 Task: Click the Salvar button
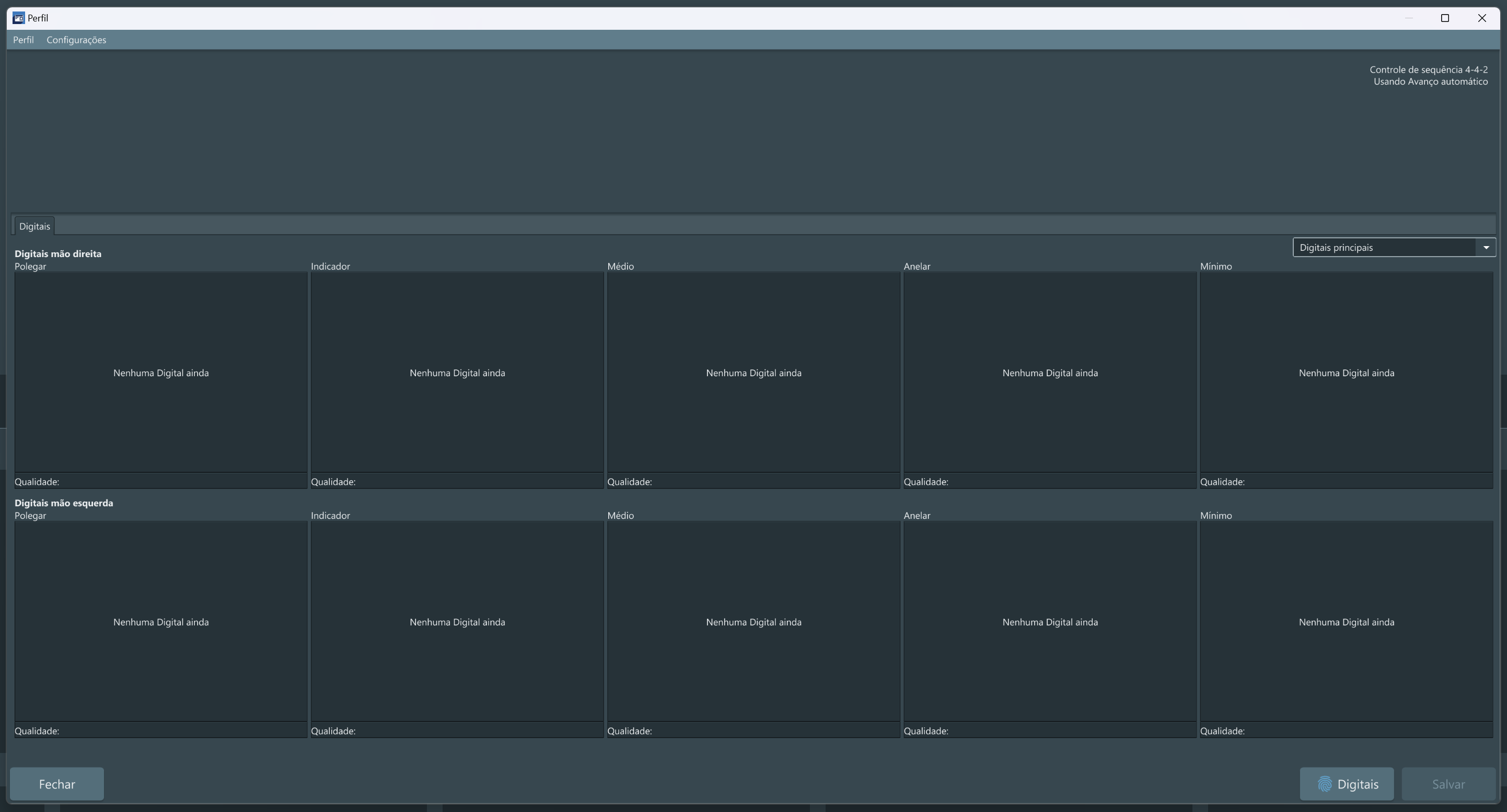1448,784
